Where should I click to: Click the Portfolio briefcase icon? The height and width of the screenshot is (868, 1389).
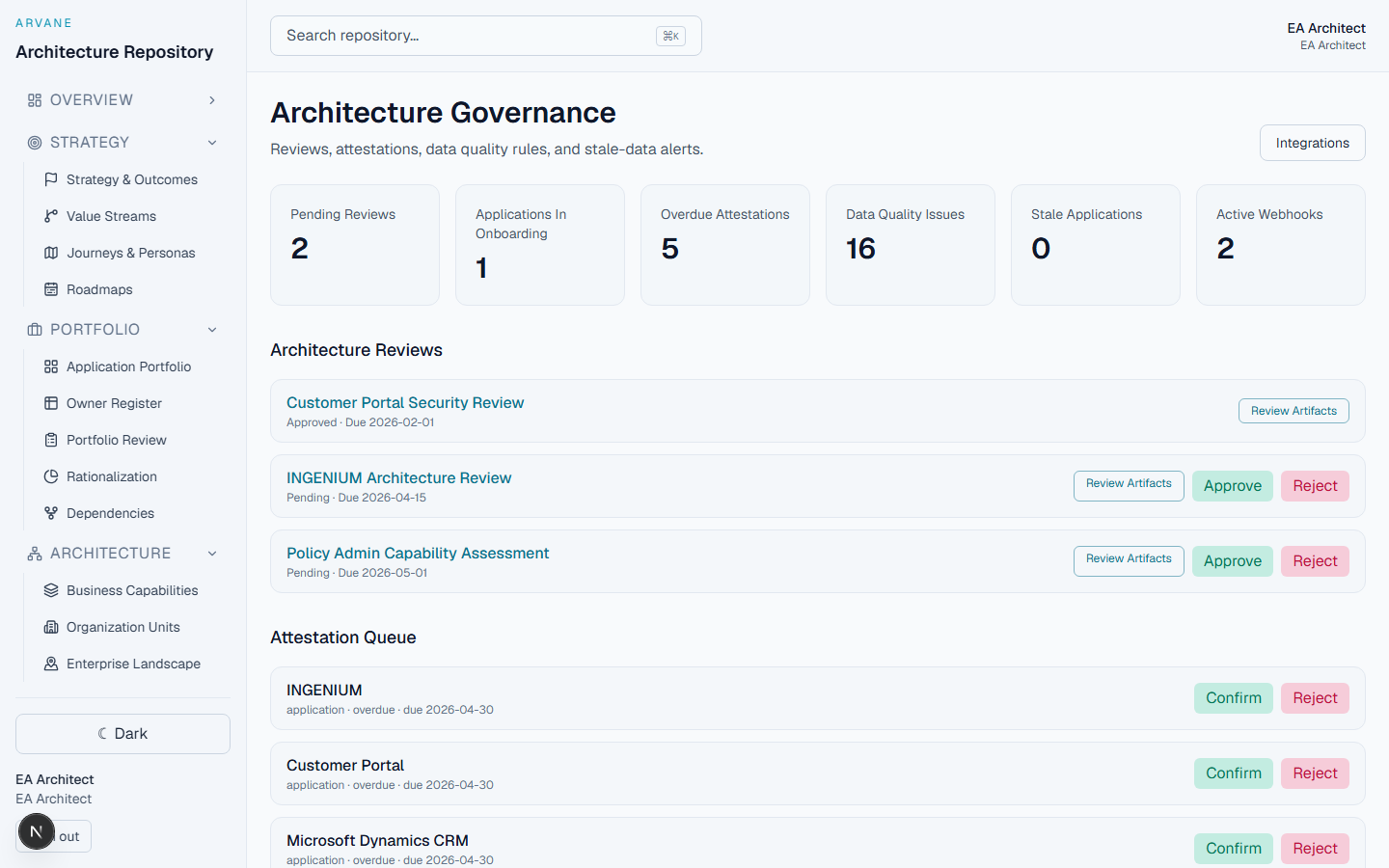pyautogui.click(x=35, y=330)
